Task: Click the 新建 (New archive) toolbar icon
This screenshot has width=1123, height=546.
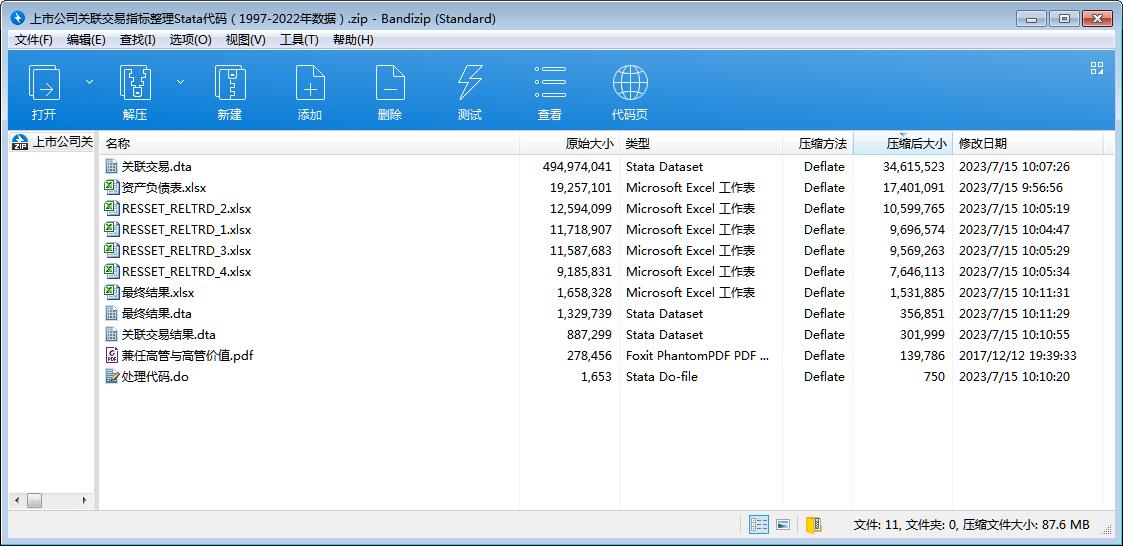Action: tap(230, 82)
